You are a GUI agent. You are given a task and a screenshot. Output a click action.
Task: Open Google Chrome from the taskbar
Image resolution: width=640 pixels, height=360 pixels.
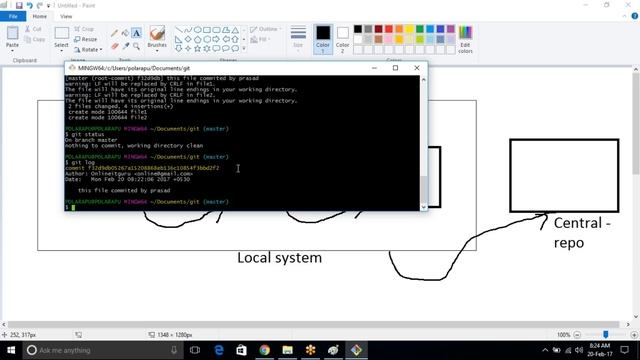[264, 350]
